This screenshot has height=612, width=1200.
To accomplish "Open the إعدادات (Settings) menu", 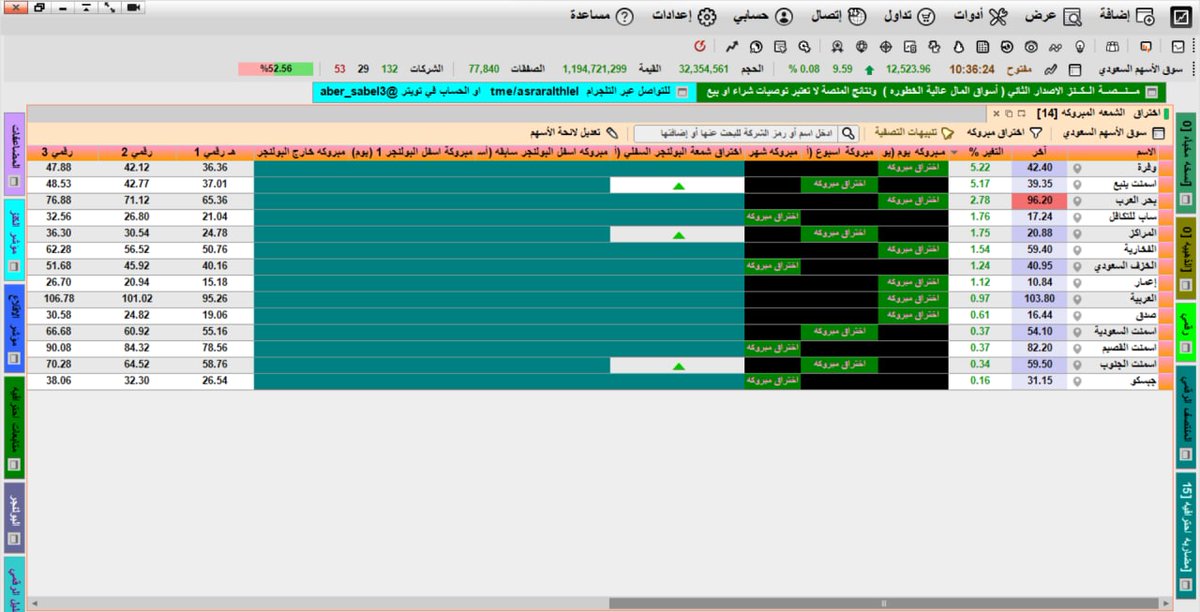I will 685,16.
